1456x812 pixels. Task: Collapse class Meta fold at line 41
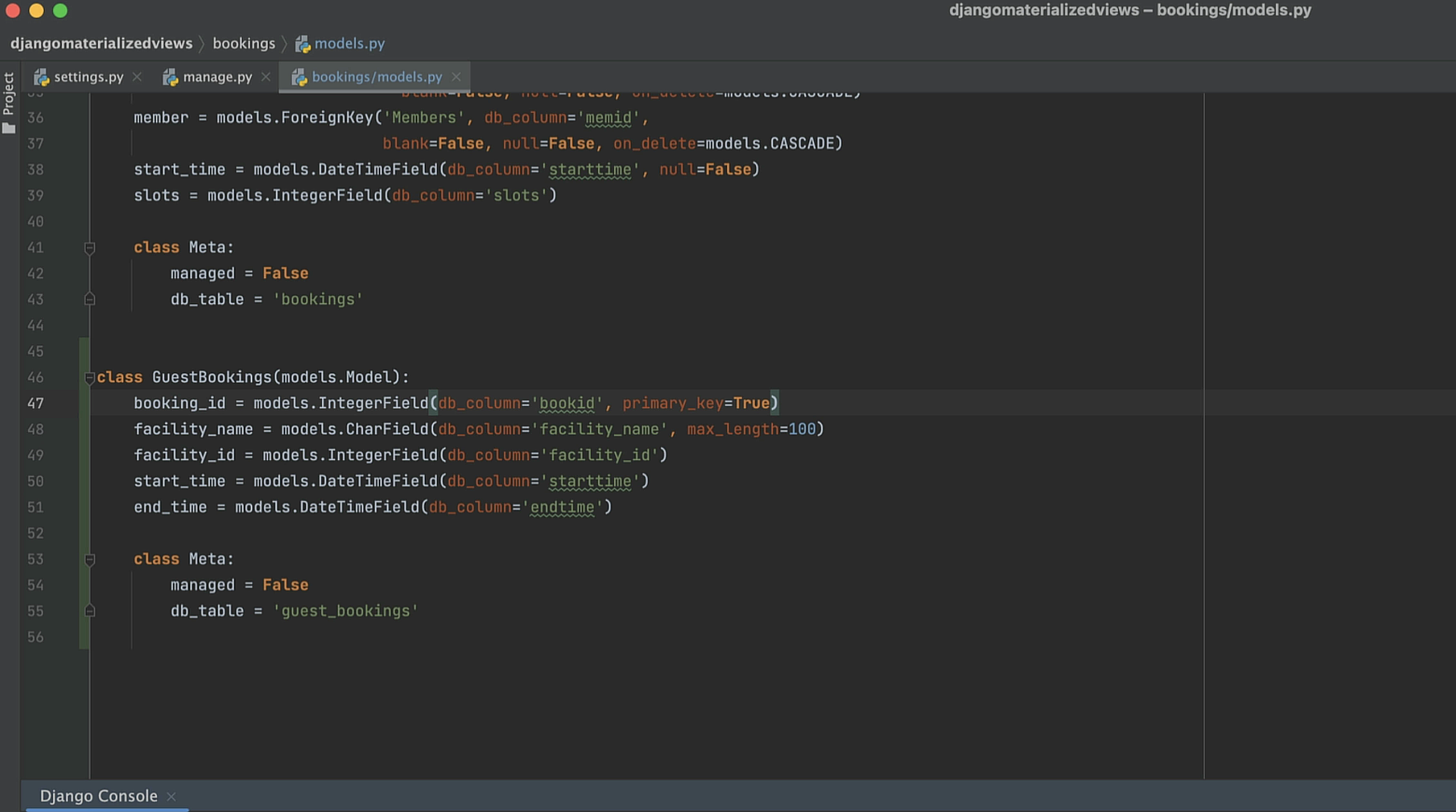point(90,247)
